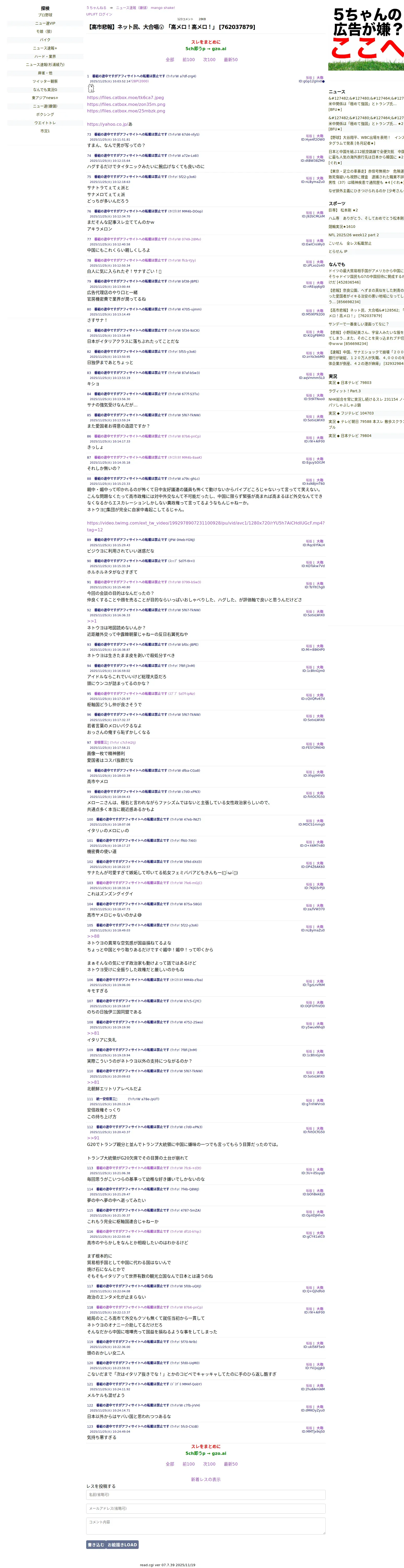Click 新着レスの表示 link
The height and width of the screenshot is (1568, 404).
tap(206, 1480)
